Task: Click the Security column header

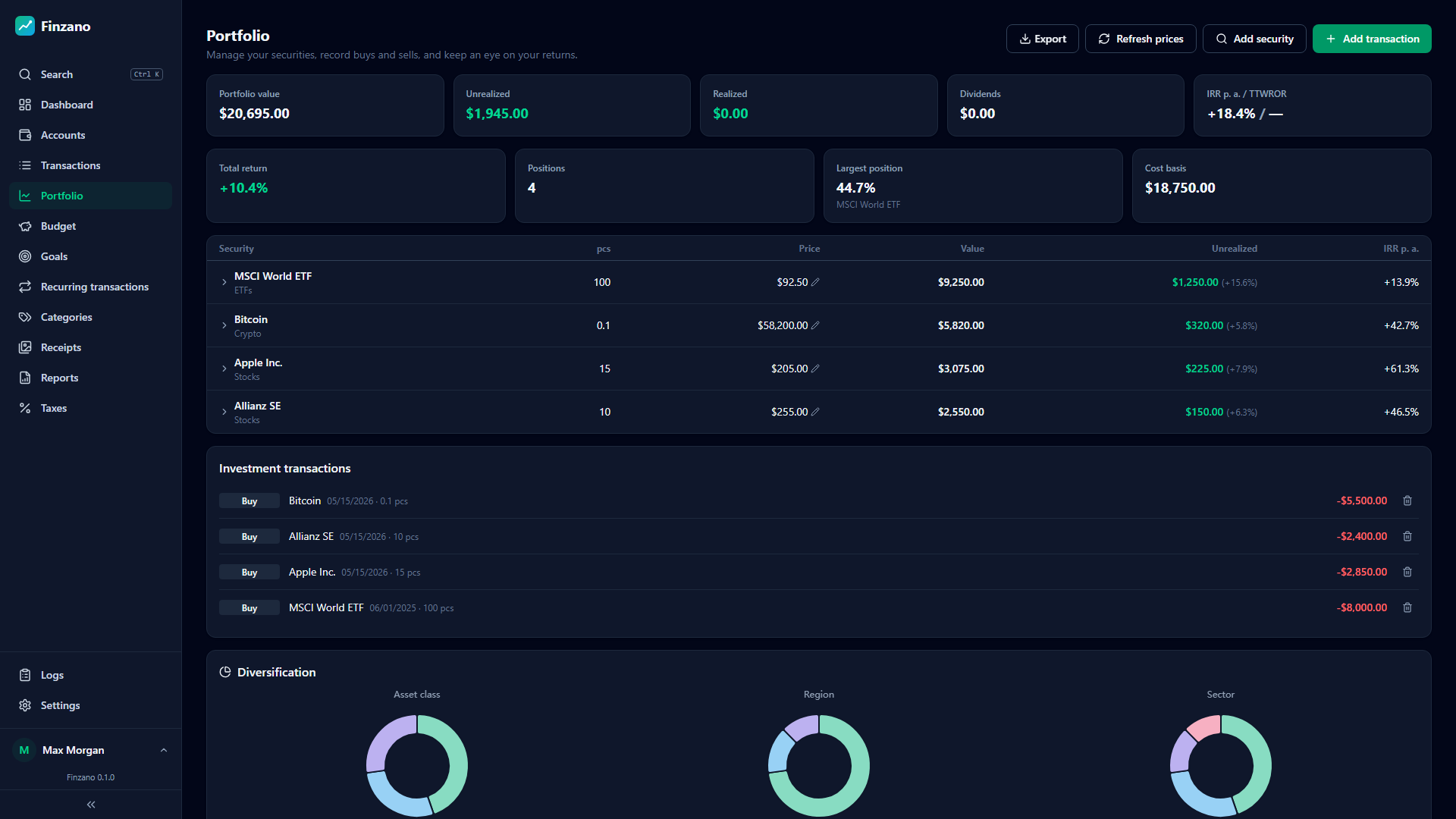Action: point(237,249)
